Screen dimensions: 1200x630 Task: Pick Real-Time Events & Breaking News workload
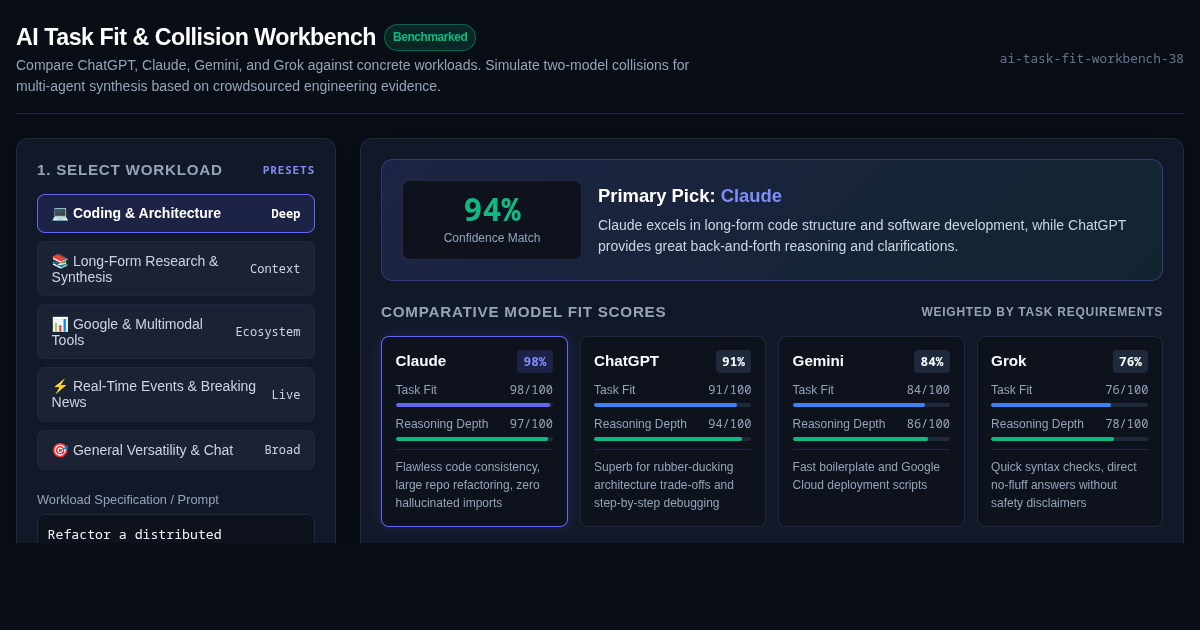pyautogui.click(x=176, y=394)
